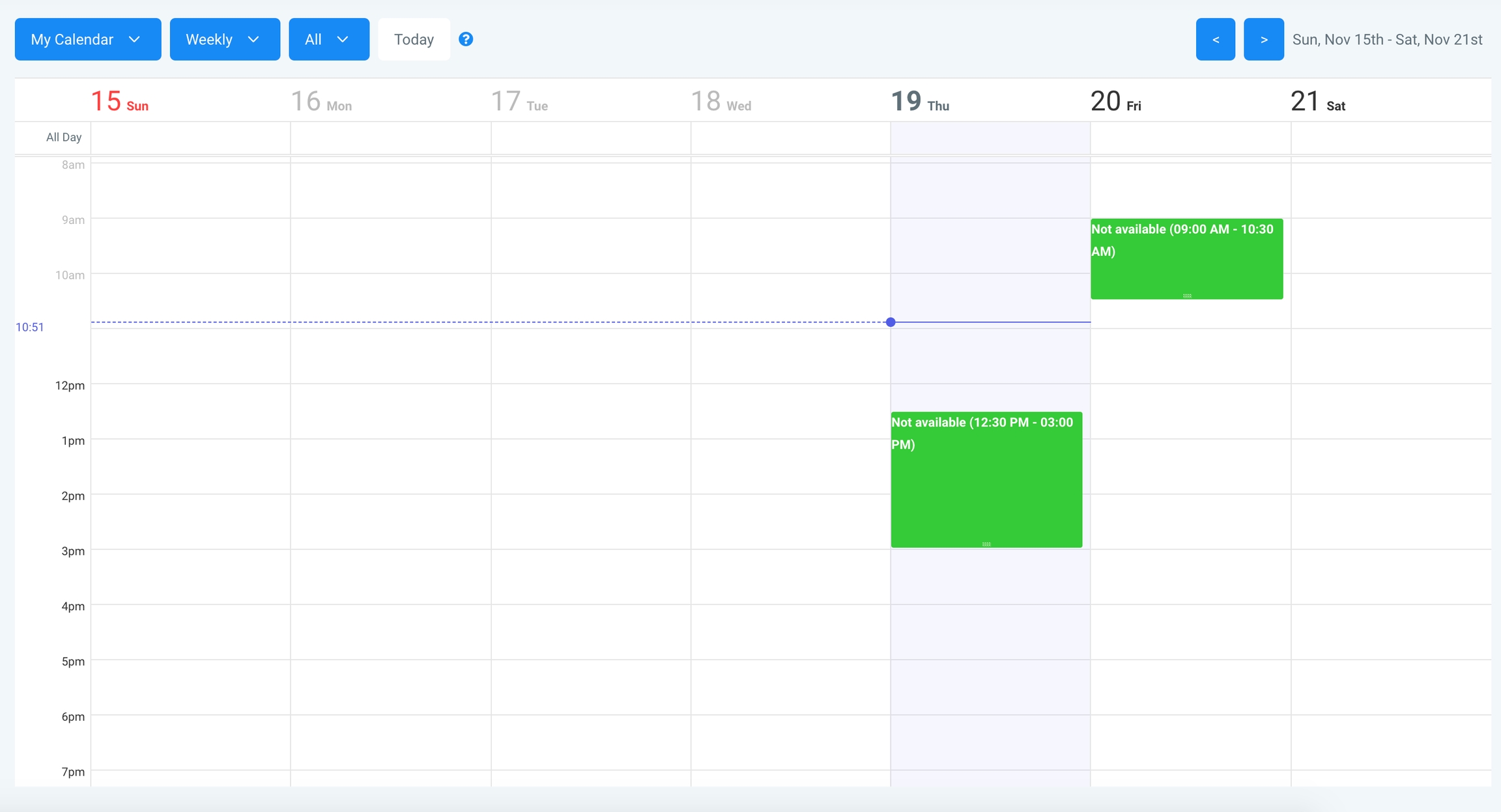Select the 20 Fri day header
The height and width of the screenshot is (812, 1501).
[1115, 102]
